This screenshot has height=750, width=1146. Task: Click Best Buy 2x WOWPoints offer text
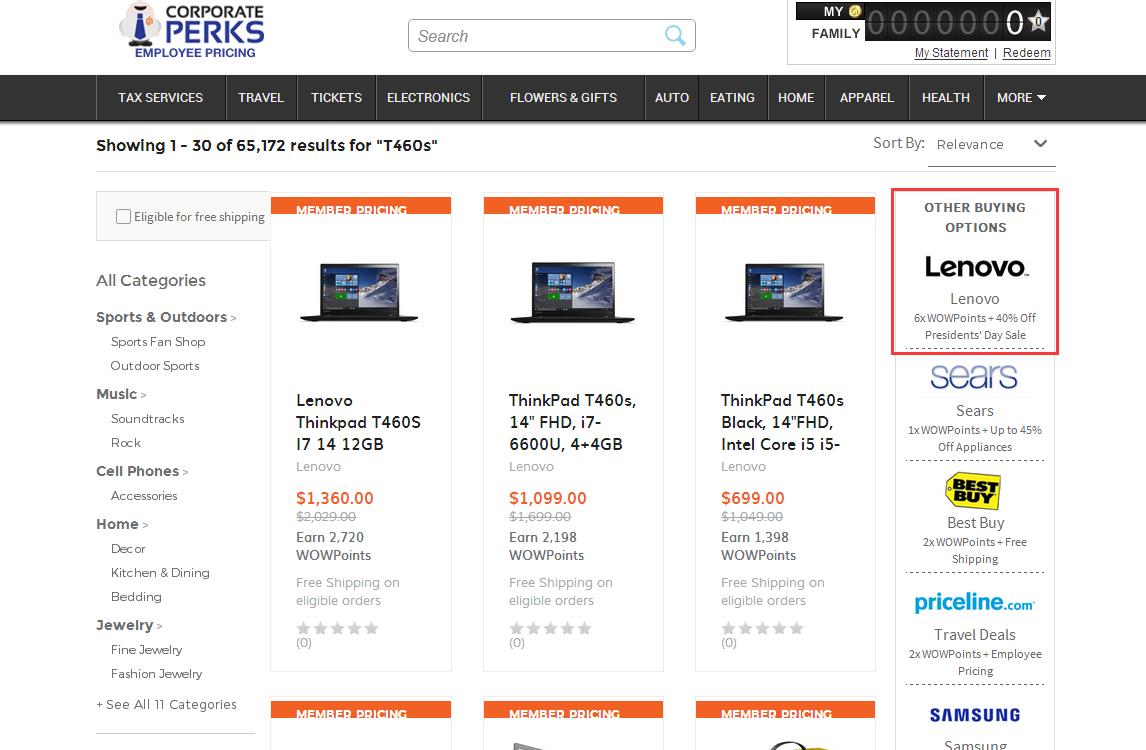(975, 550)
